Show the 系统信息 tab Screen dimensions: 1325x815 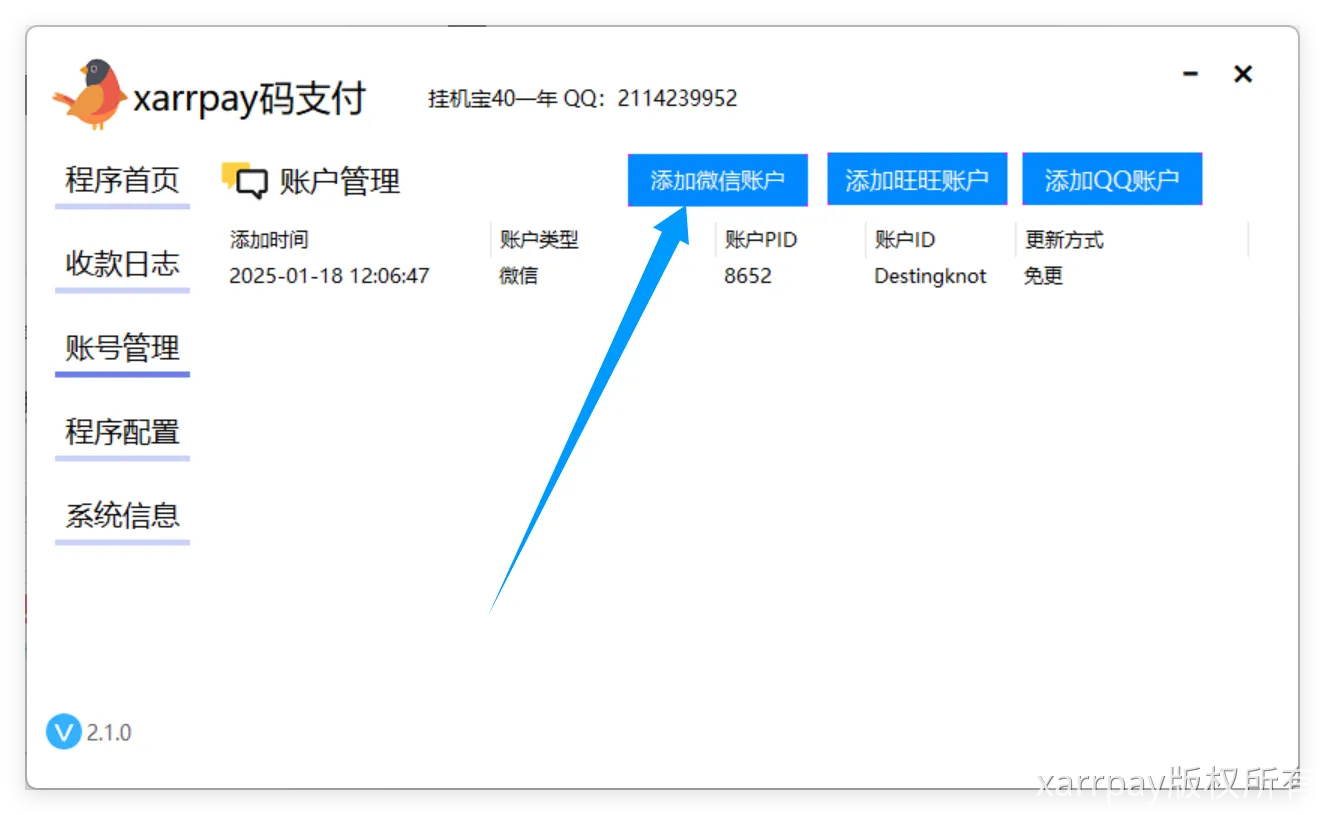(122, 517)
